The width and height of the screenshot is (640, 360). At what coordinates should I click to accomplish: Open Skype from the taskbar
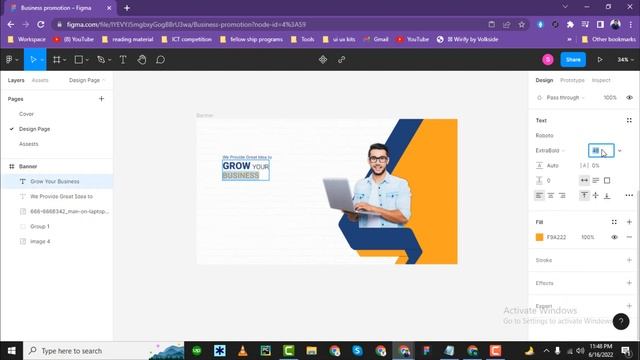click(x=358, y=351)
